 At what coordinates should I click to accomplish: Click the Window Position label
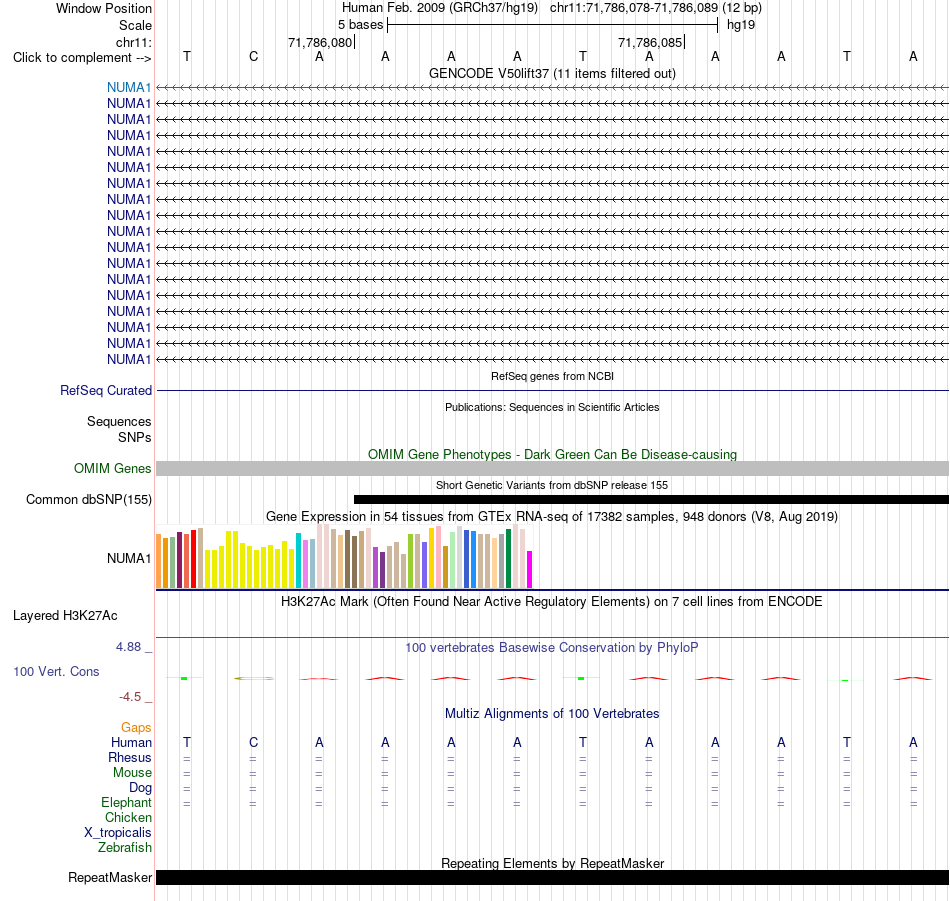point(104,8)
